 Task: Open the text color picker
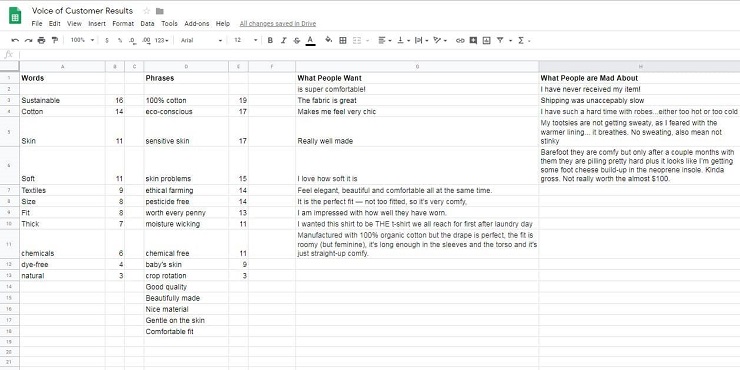[310, 41]
